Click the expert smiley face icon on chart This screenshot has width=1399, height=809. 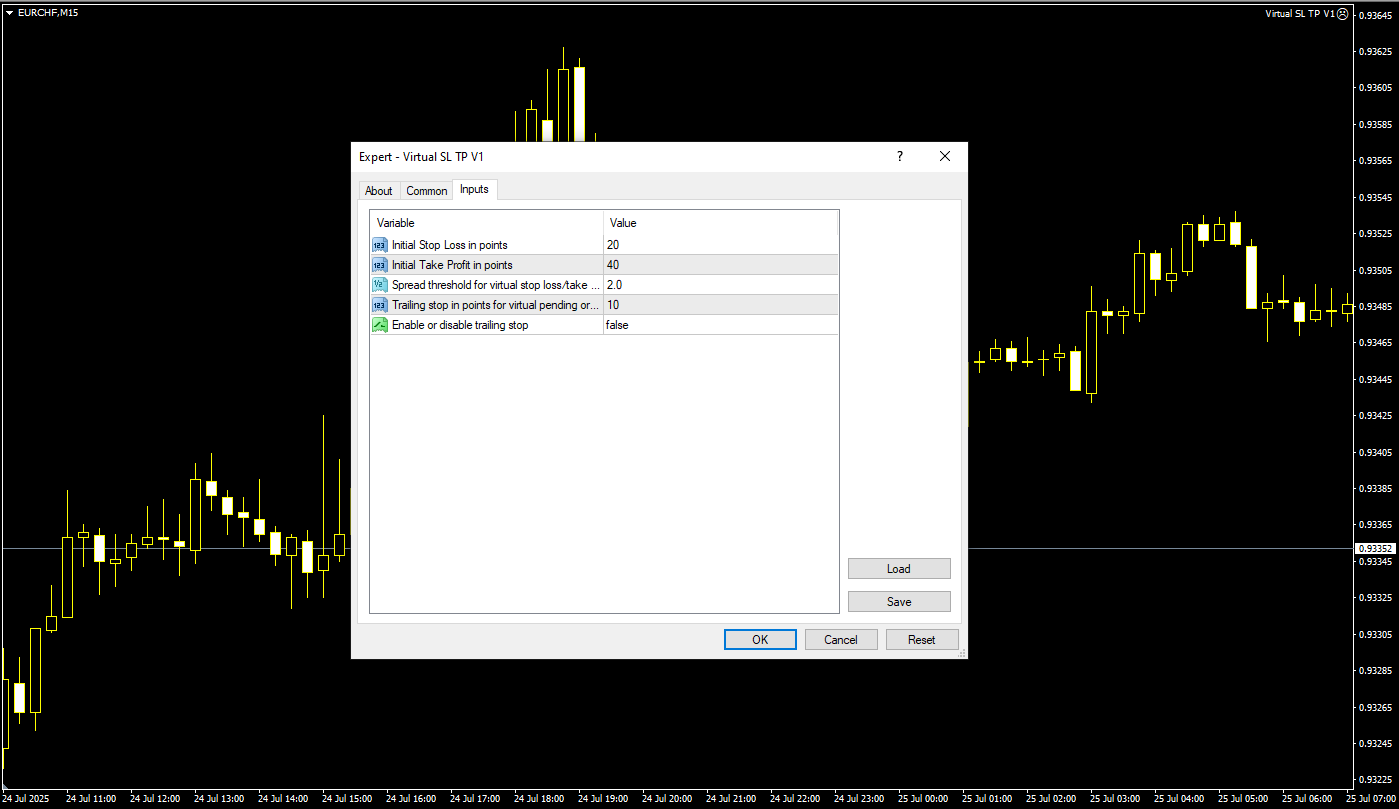coord(1343,14)
